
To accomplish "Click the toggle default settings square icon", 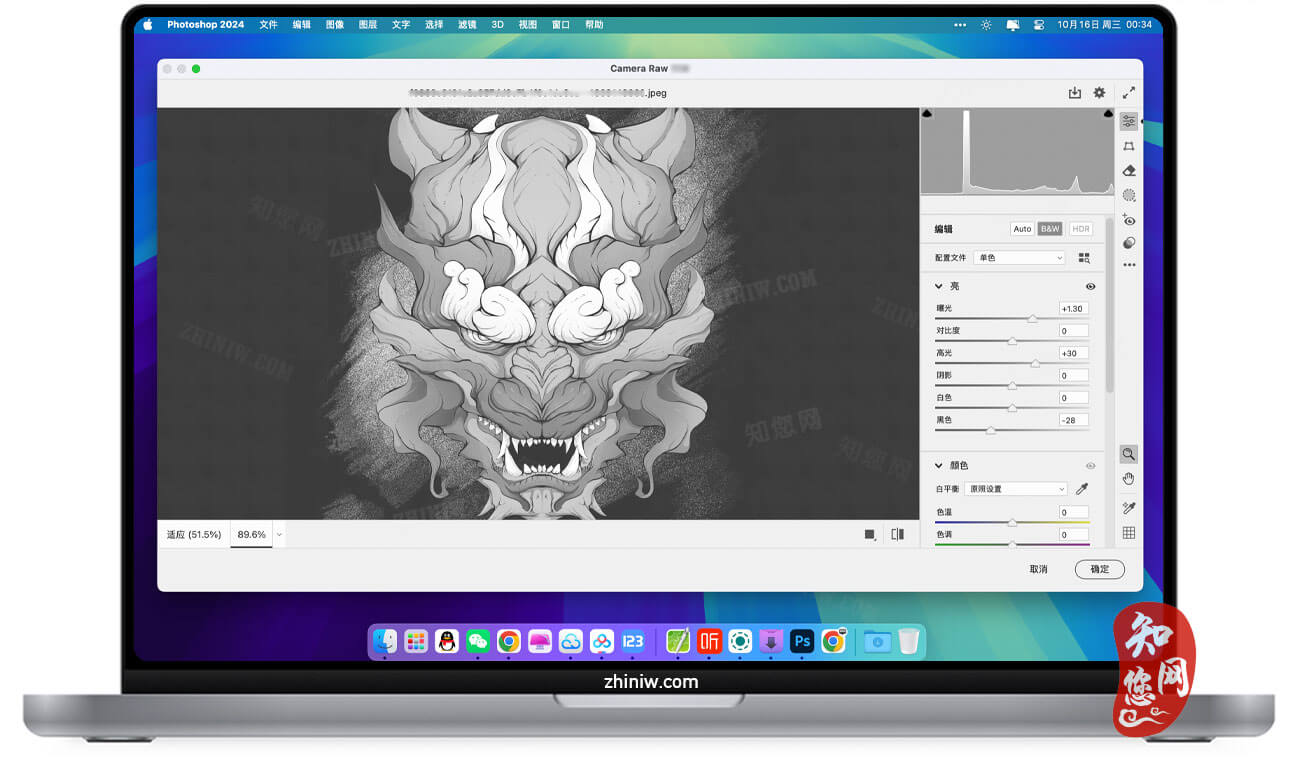I will [870, 535].
